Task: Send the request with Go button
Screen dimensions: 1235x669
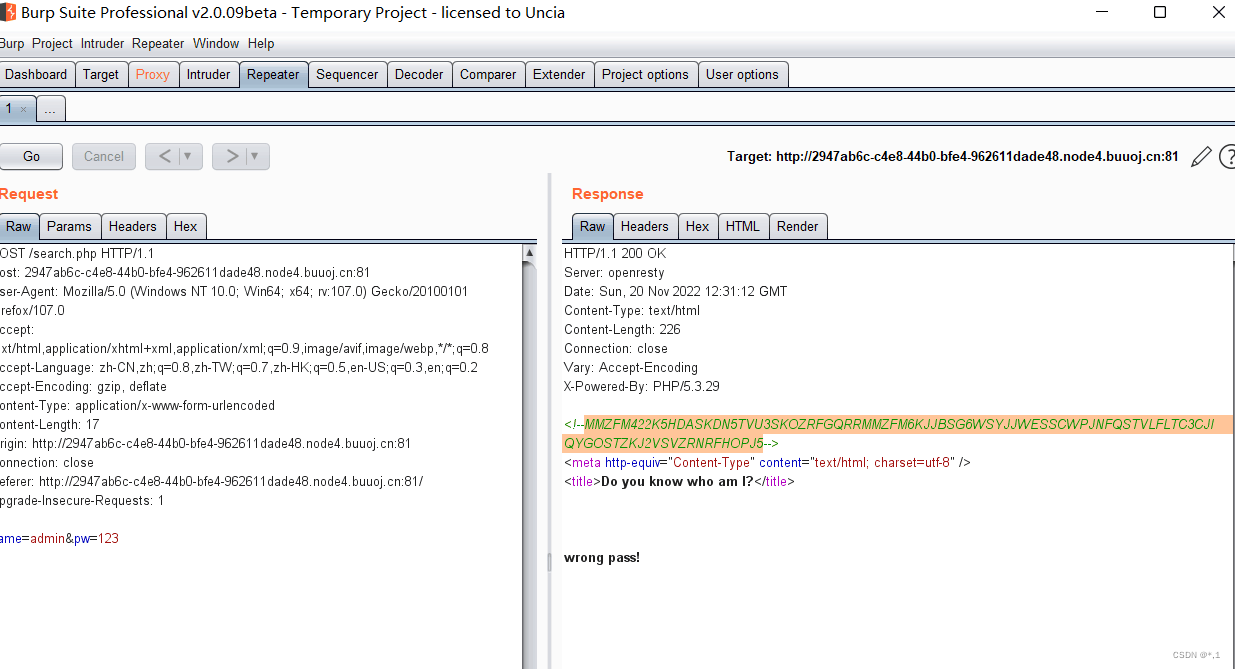Action: pyautogui.click(x=31, y=156)
